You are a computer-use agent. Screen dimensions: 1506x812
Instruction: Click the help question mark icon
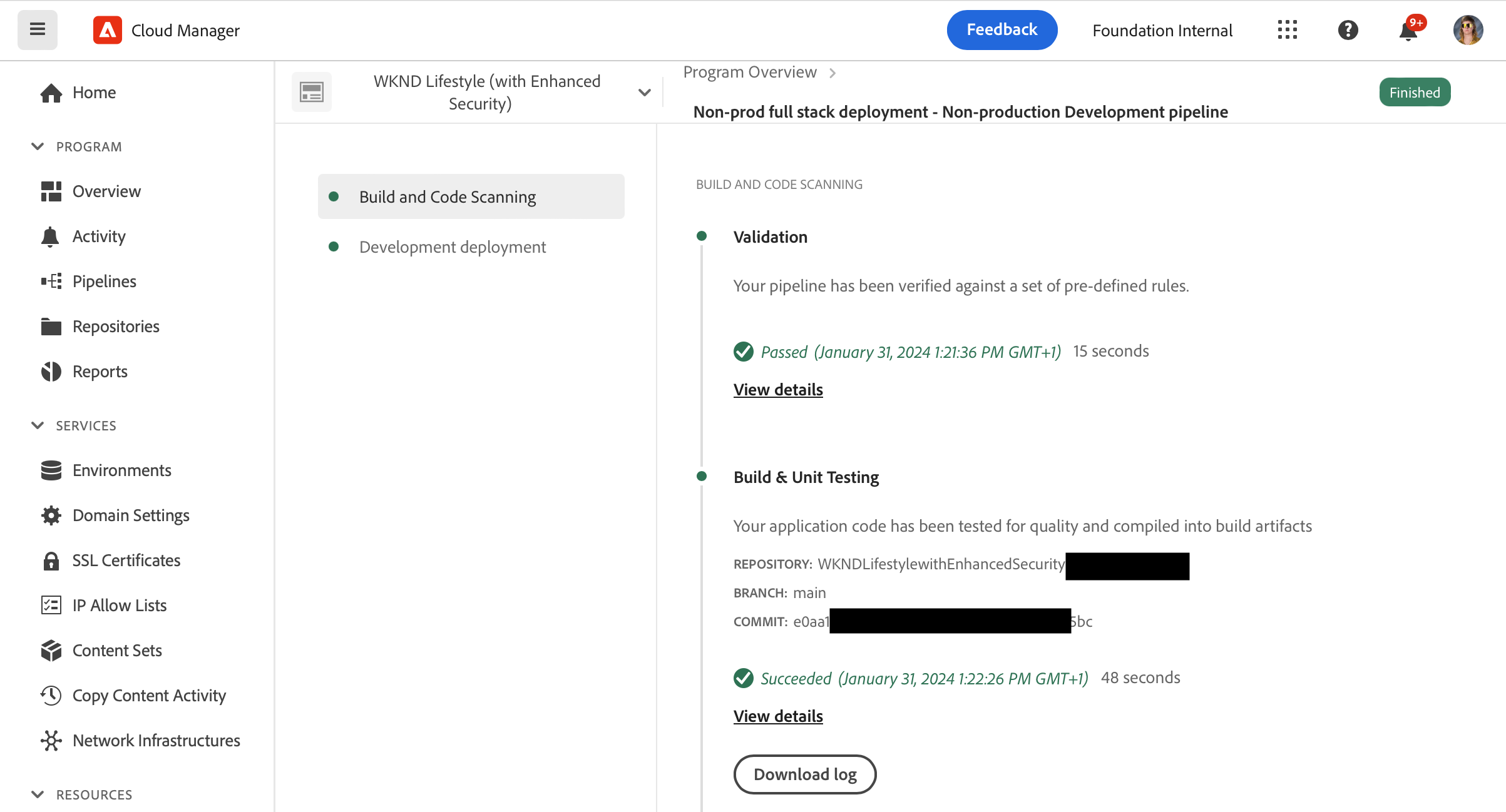[1348, 29]
